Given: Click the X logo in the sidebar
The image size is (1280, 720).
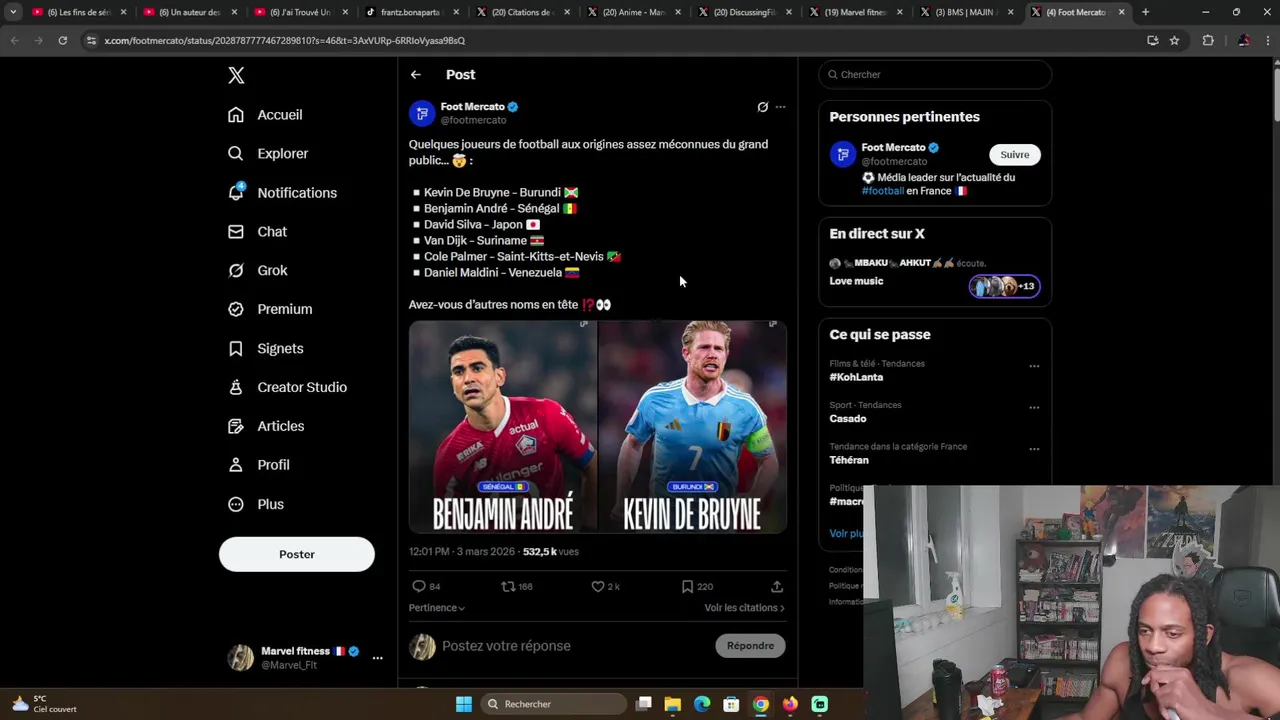Looking at the screenshot, I should click(236, 75).
